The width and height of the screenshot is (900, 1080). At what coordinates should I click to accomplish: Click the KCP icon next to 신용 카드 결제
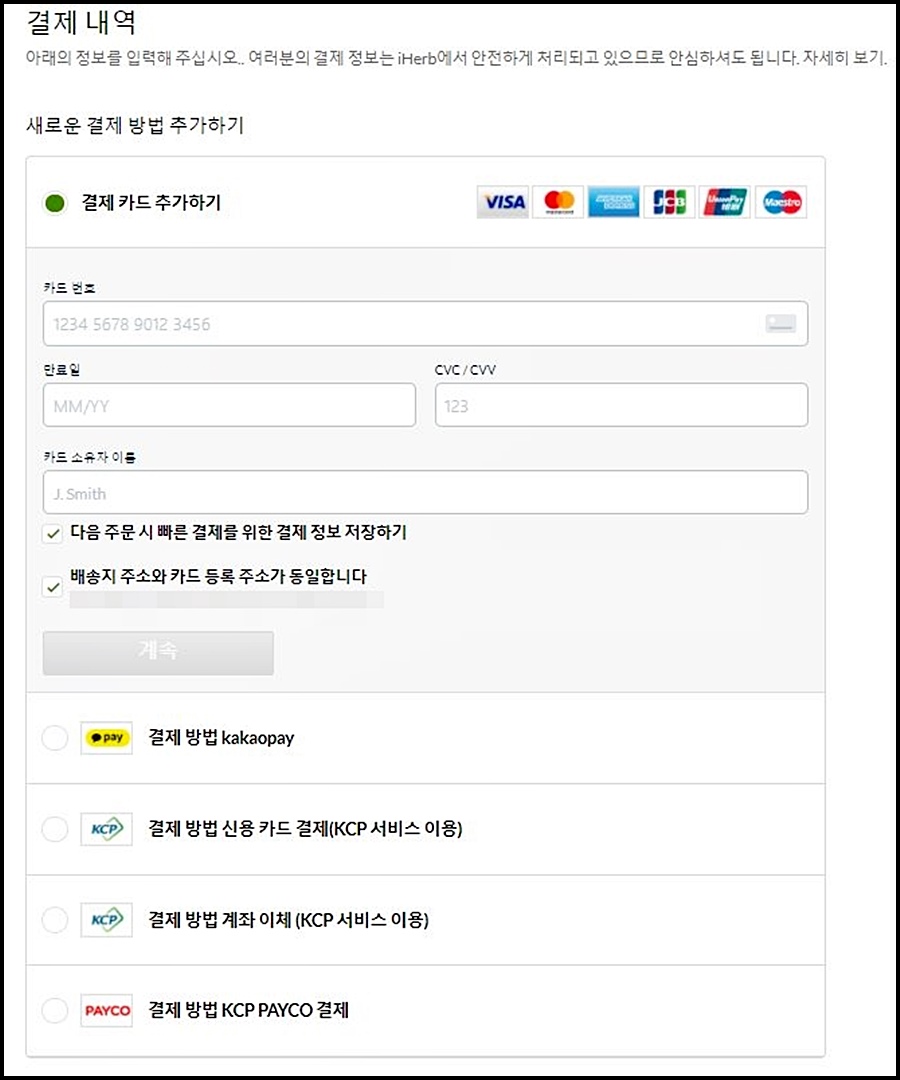pyautogui.click(x=106, y=829)
